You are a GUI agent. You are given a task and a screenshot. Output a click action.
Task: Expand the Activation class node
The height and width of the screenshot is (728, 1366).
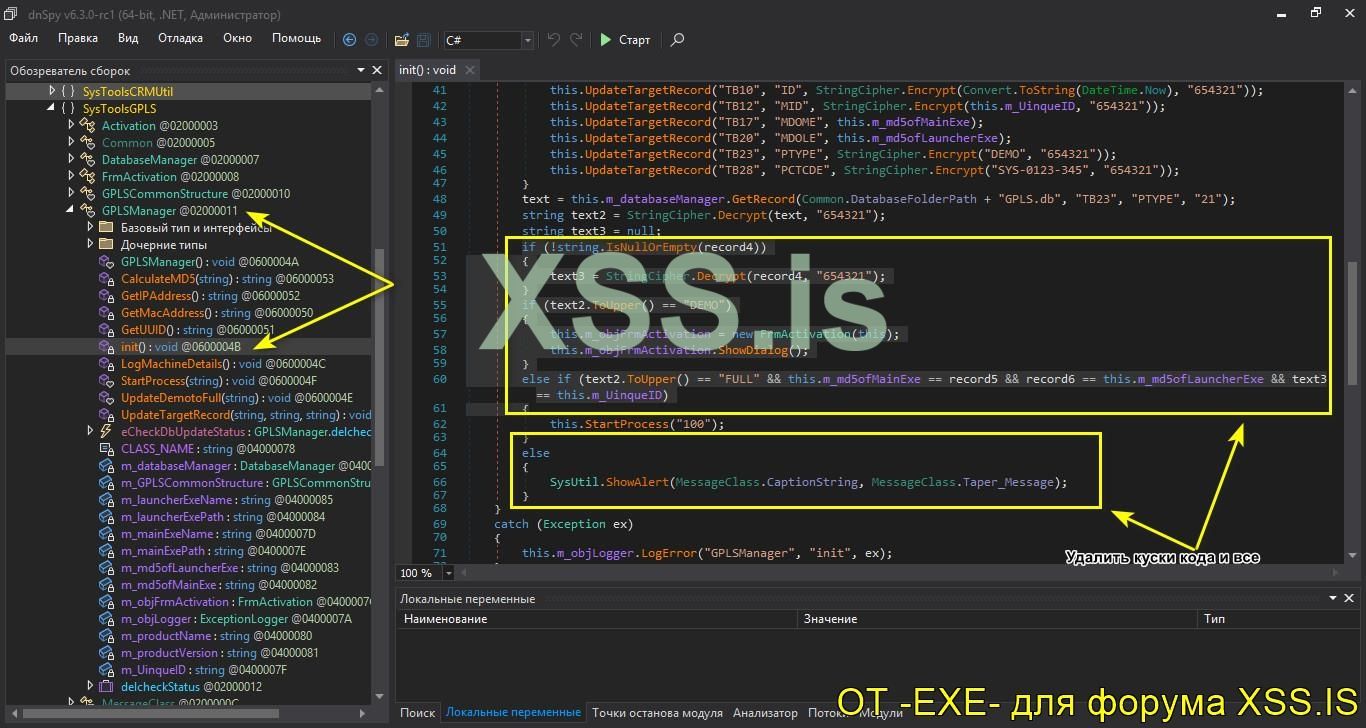tap(71, 125)
